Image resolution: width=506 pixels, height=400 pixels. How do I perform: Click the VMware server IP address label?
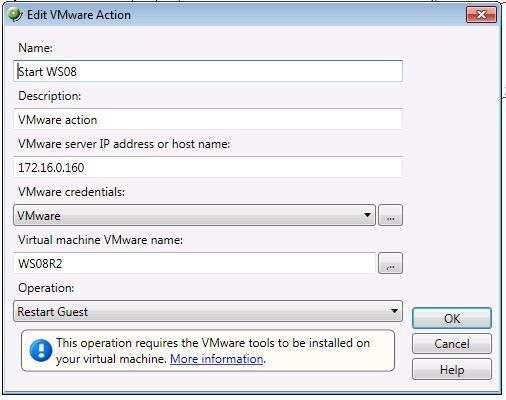(124, 144)
